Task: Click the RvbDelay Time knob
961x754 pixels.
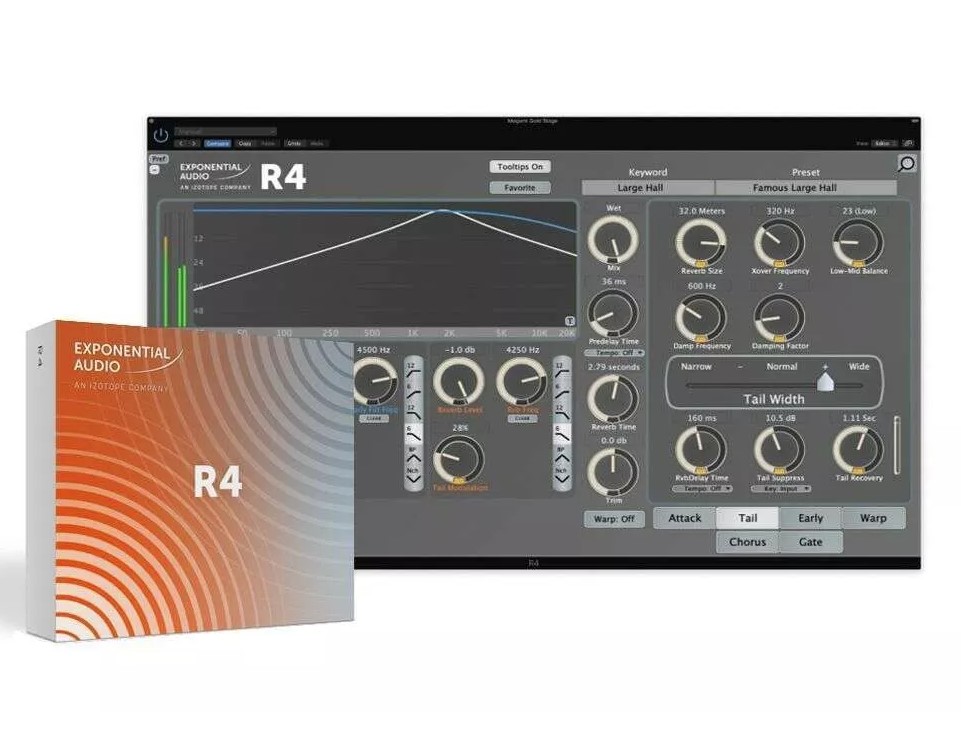Action: coord(701,451)
